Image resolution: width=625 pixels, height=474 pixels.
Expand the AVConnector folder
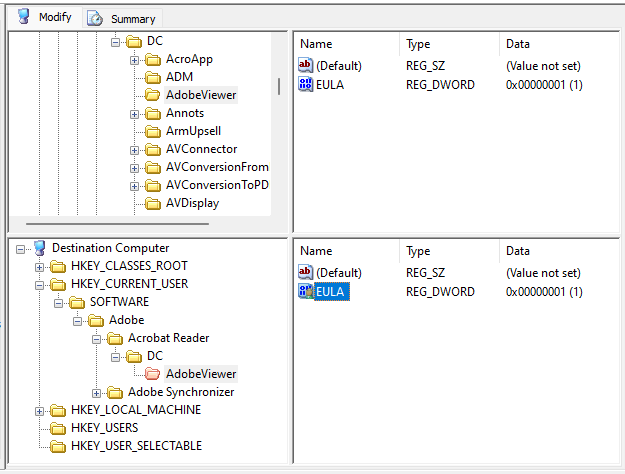[134, 150]
